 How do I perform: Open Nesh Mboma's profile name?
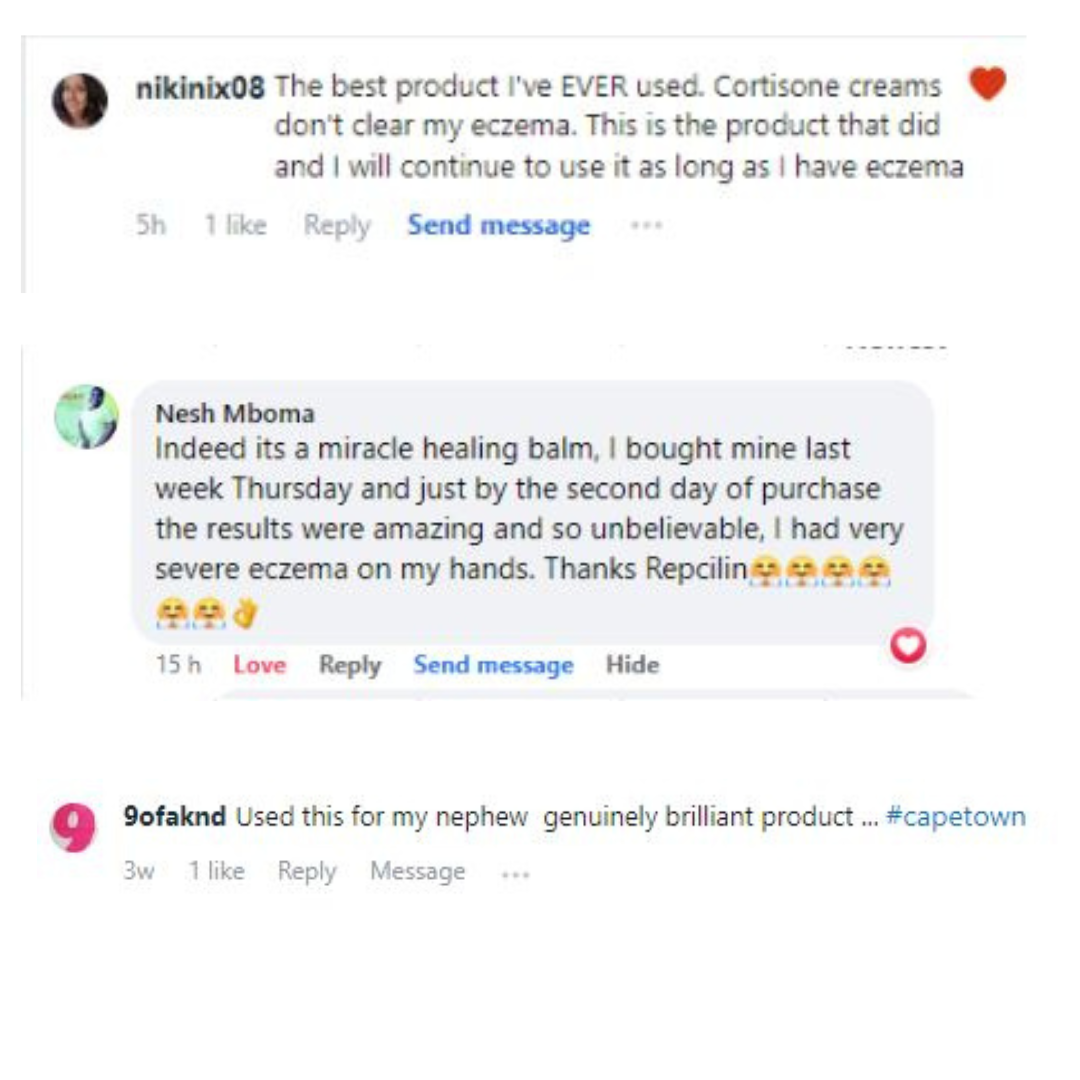click(235, 413)
